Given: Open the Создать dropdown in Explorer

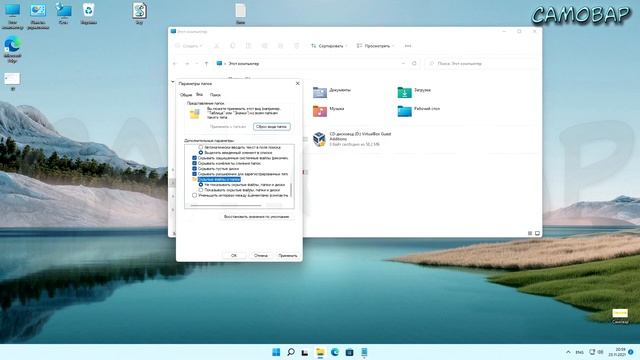Looking at the screenshot, I should pyautogui.click(x=188, y=46).
